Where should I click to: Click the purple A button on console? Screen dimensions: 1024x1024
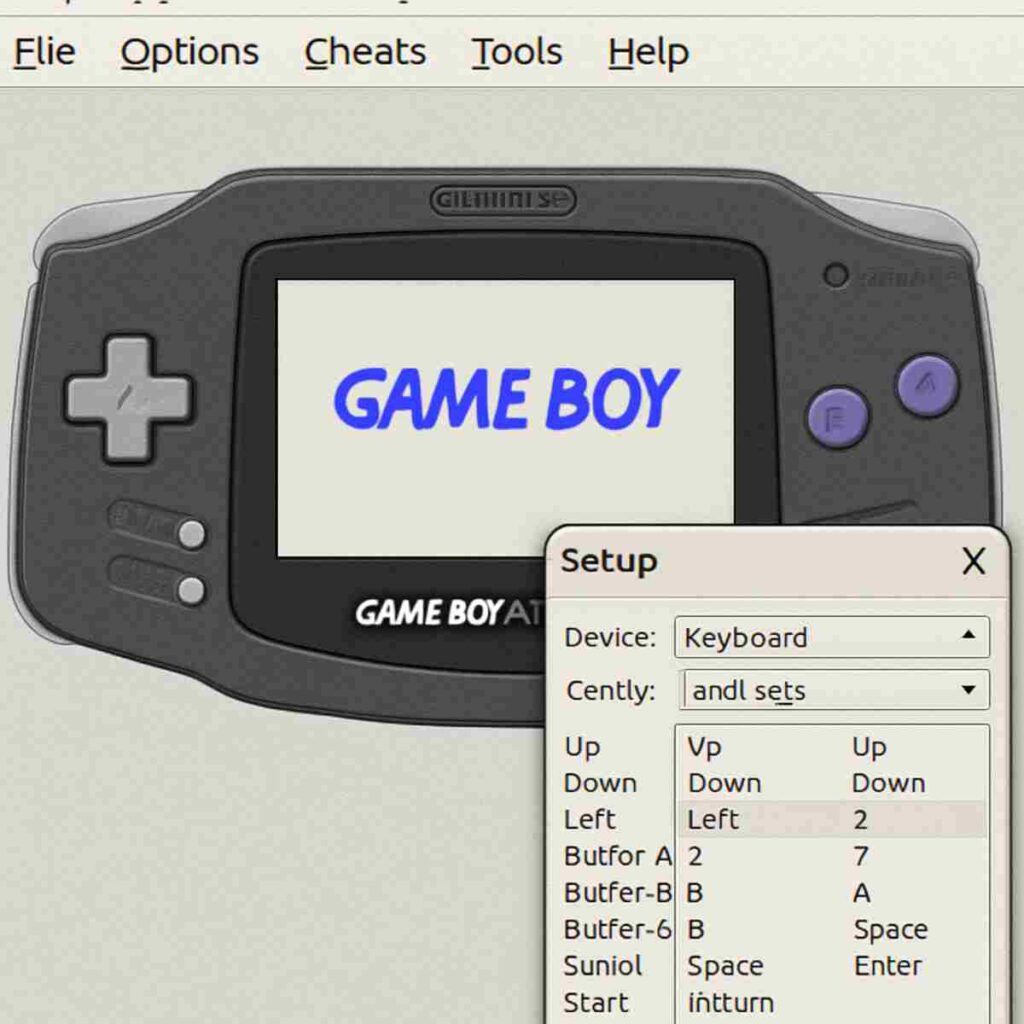927,385
